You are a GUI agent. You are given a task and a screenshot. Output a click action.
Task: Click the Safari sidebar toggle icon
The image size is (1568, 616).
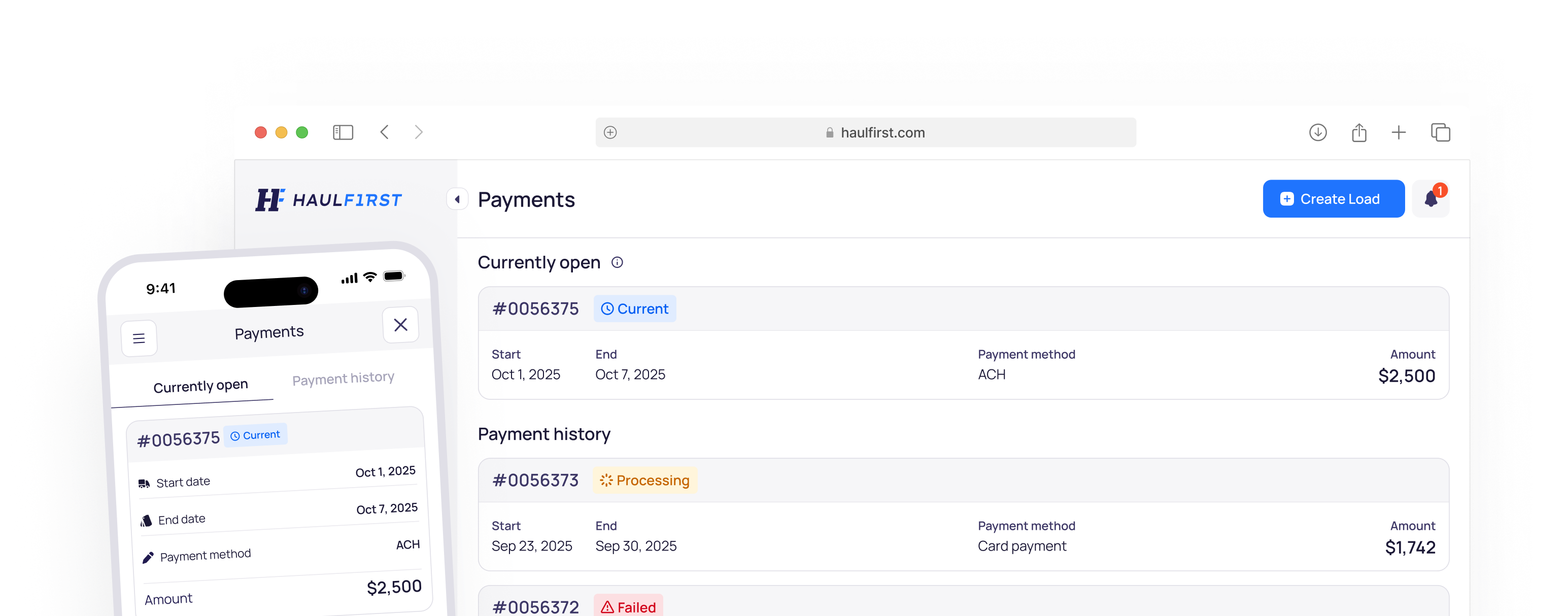[343, 132]
